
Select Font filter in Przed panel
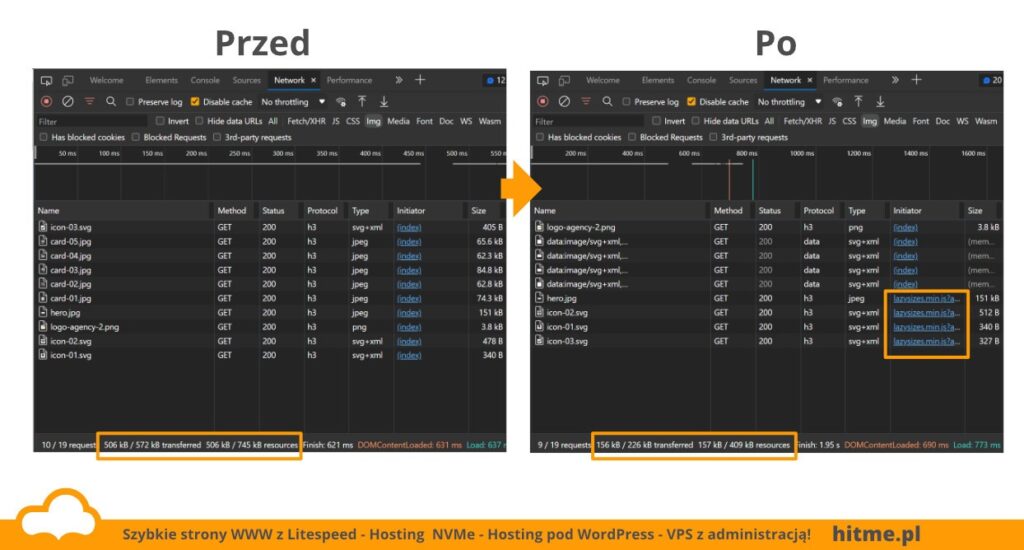point(424,121)
